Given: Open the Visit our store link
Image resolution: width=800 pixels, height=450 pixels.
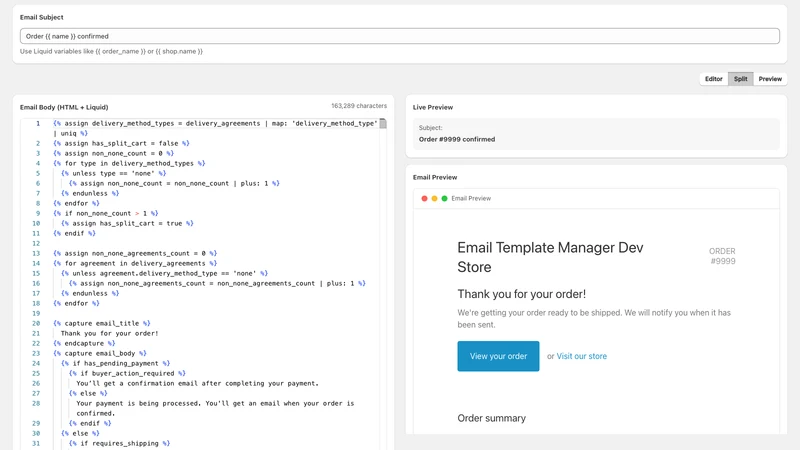Looking at the screenshot, I should pyautogui.click(x=582, y=356).
